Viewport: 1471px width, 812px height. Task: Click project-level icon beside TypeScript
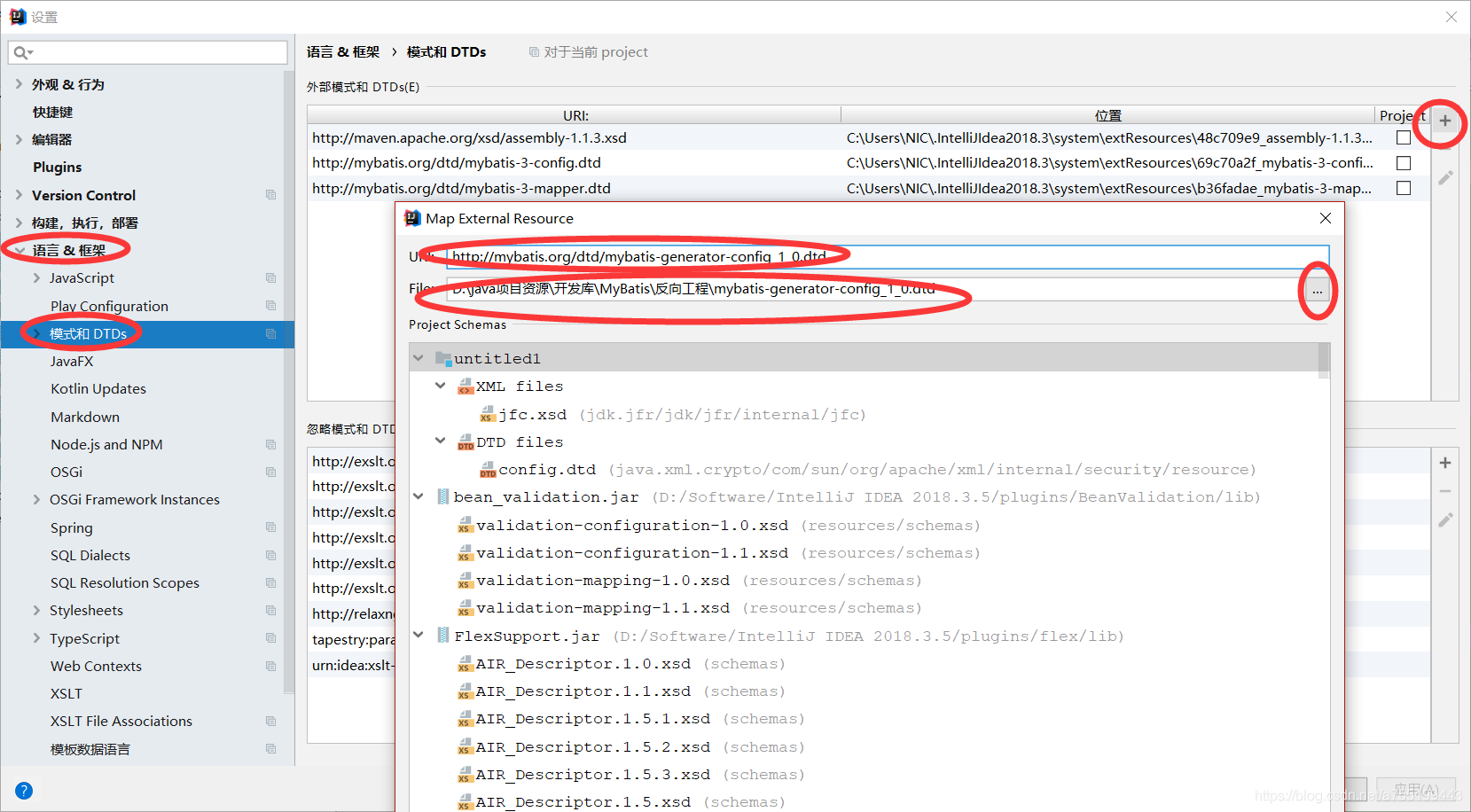pos(270,638)
